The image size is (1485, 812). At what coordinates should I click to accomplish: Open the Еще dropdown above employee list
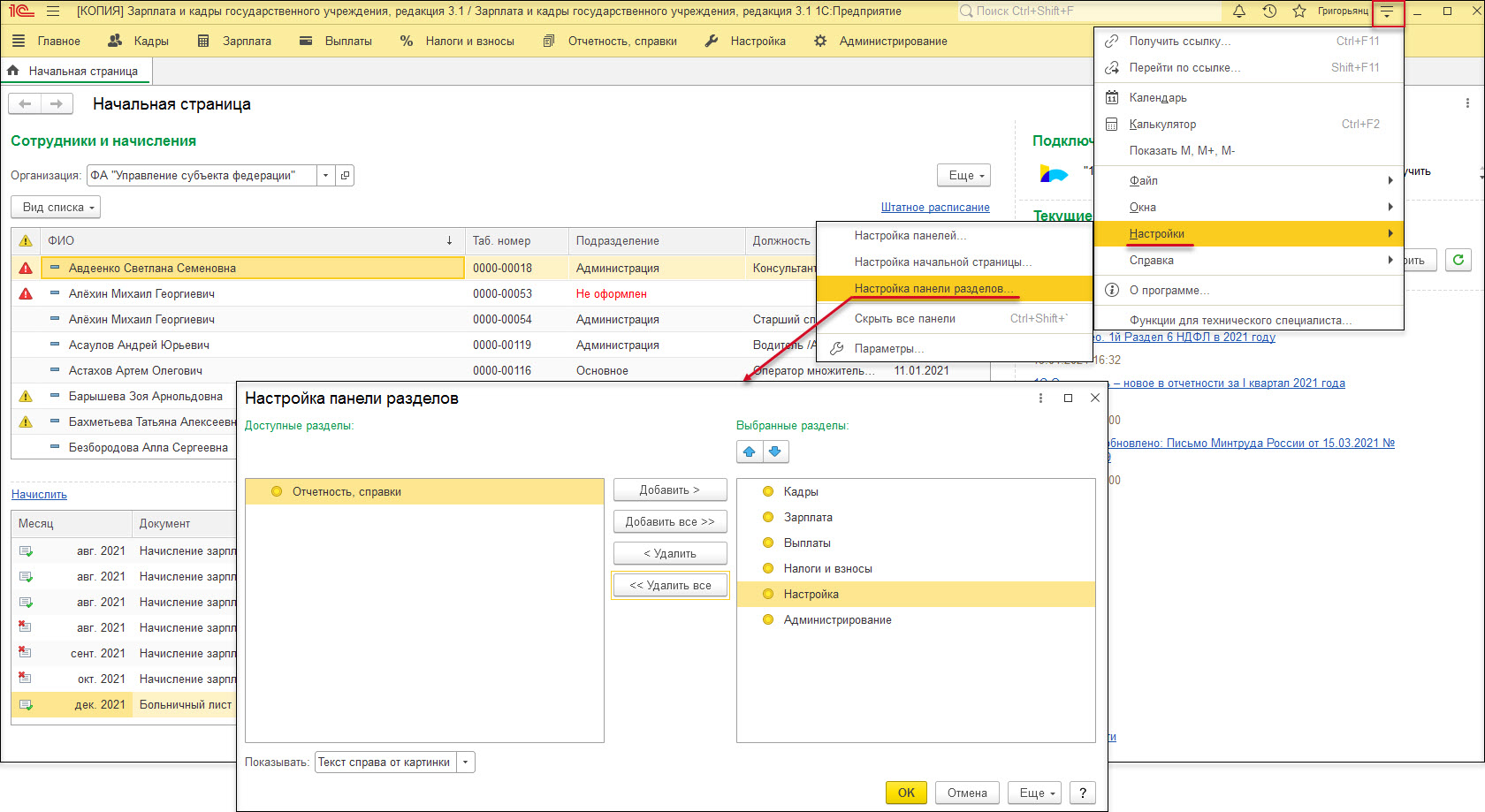point(963,175)
